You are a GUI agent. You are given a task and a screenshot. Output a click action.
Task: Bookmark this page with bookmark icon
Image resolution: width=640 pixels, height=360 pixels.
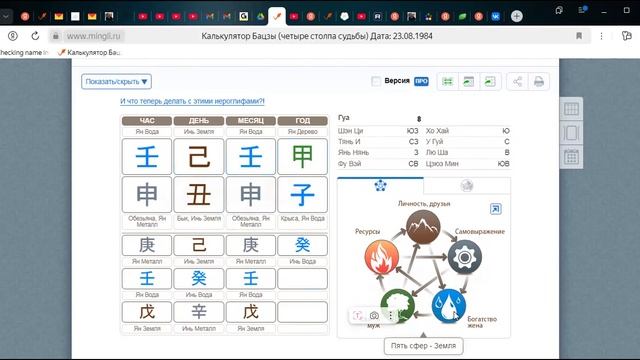[x=579, y=36]
